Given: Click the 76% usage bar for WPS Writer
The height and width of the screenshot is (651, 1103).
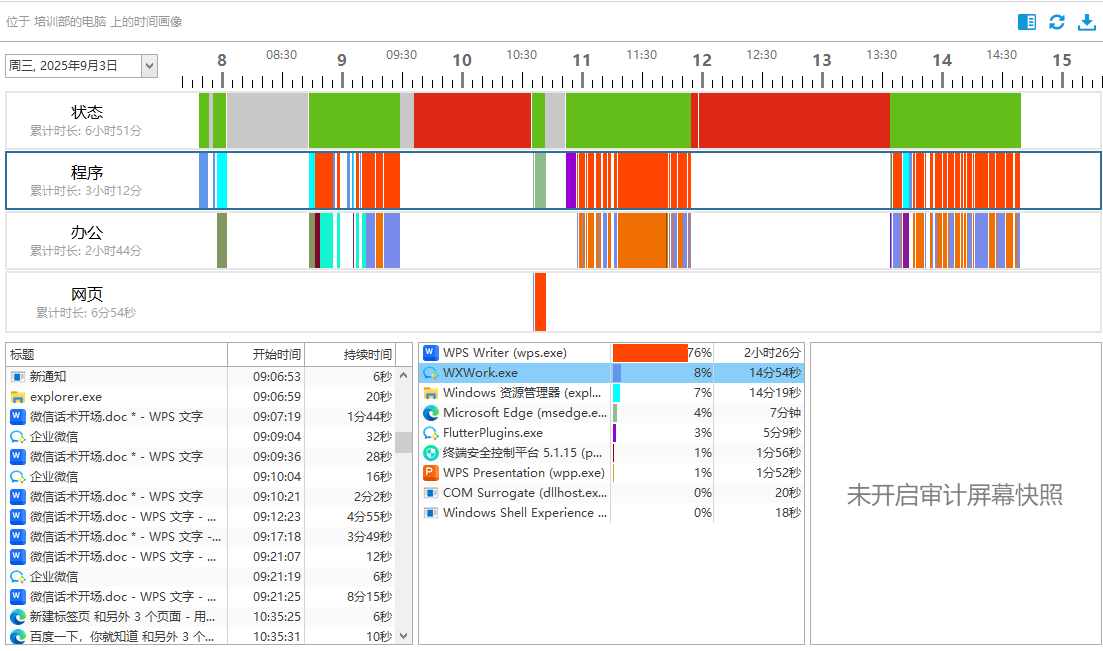Looking at the screenshot, I should pyautogui.click(x=650, y=353).
